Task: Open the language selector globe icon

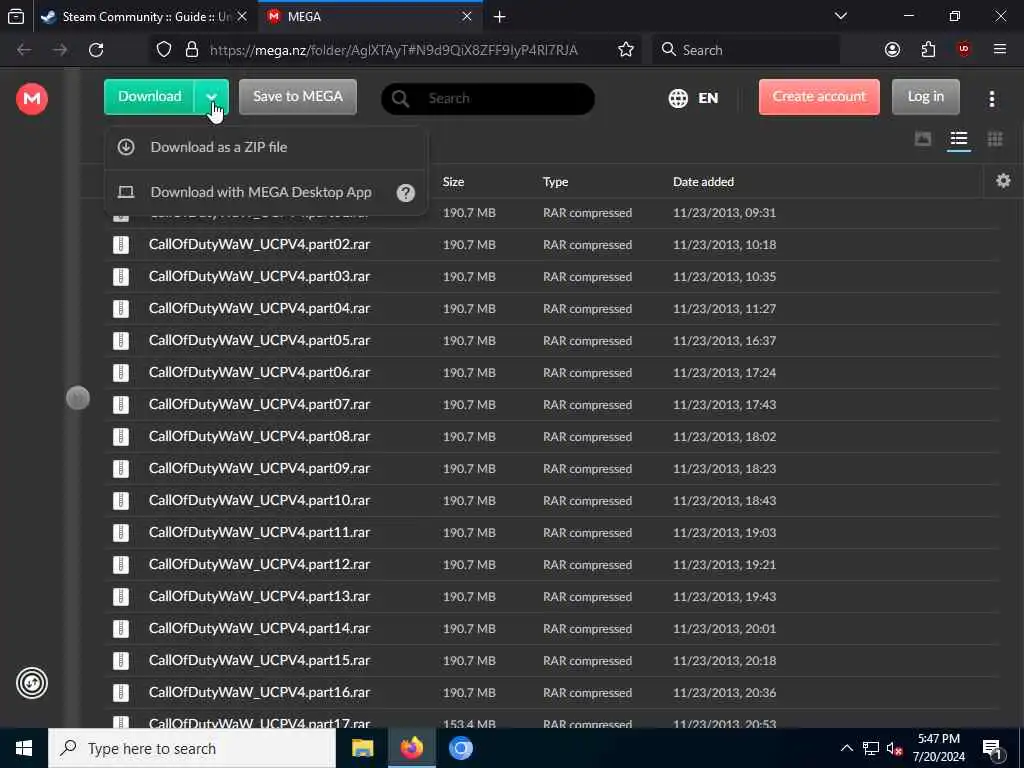Action: [678, 98]
